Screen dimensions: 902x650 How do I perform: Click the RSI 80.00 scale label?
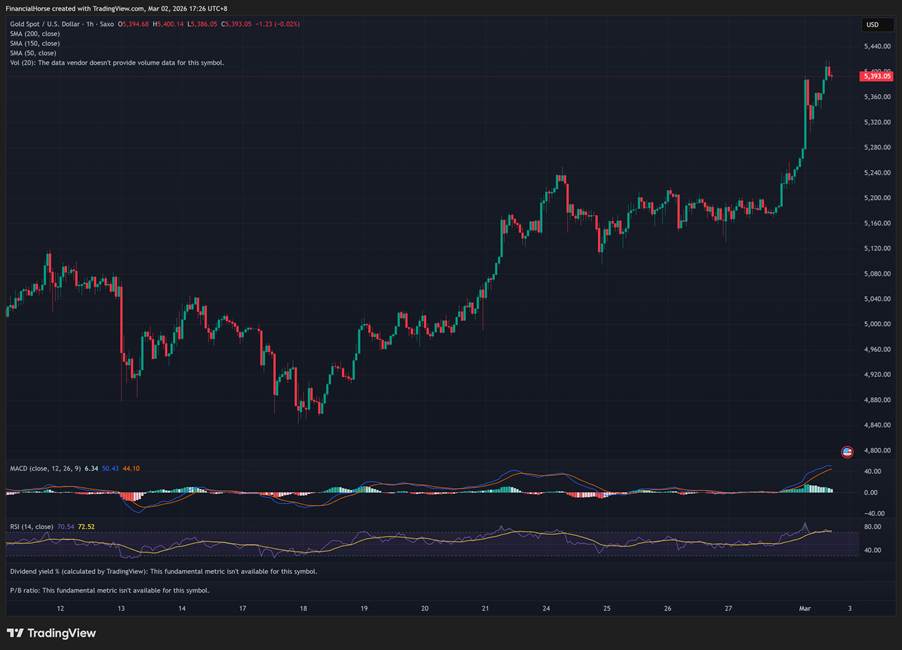[x=873, y=527]
